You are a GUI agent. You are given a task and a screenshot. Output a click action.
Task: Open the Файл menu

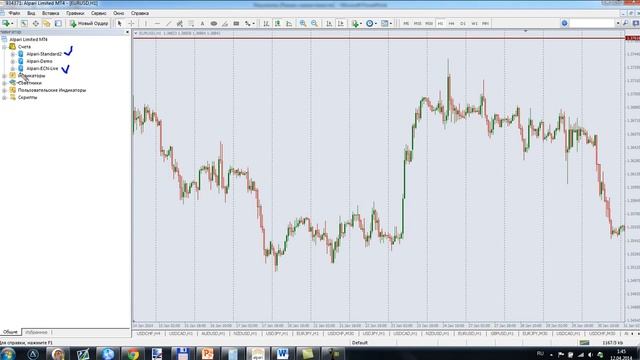(x=14, y=13)
